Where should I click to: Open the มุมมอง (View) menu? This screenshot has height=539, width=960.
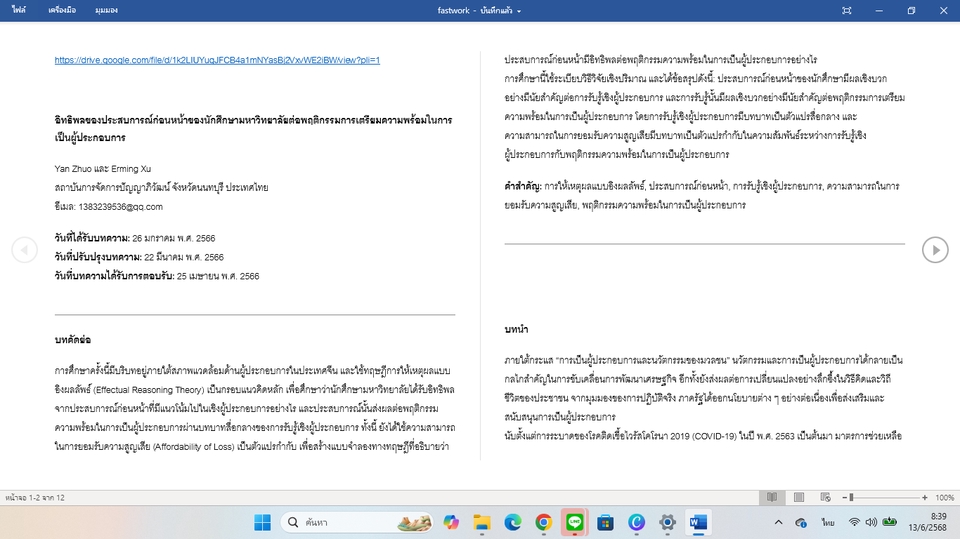point(106,10)
